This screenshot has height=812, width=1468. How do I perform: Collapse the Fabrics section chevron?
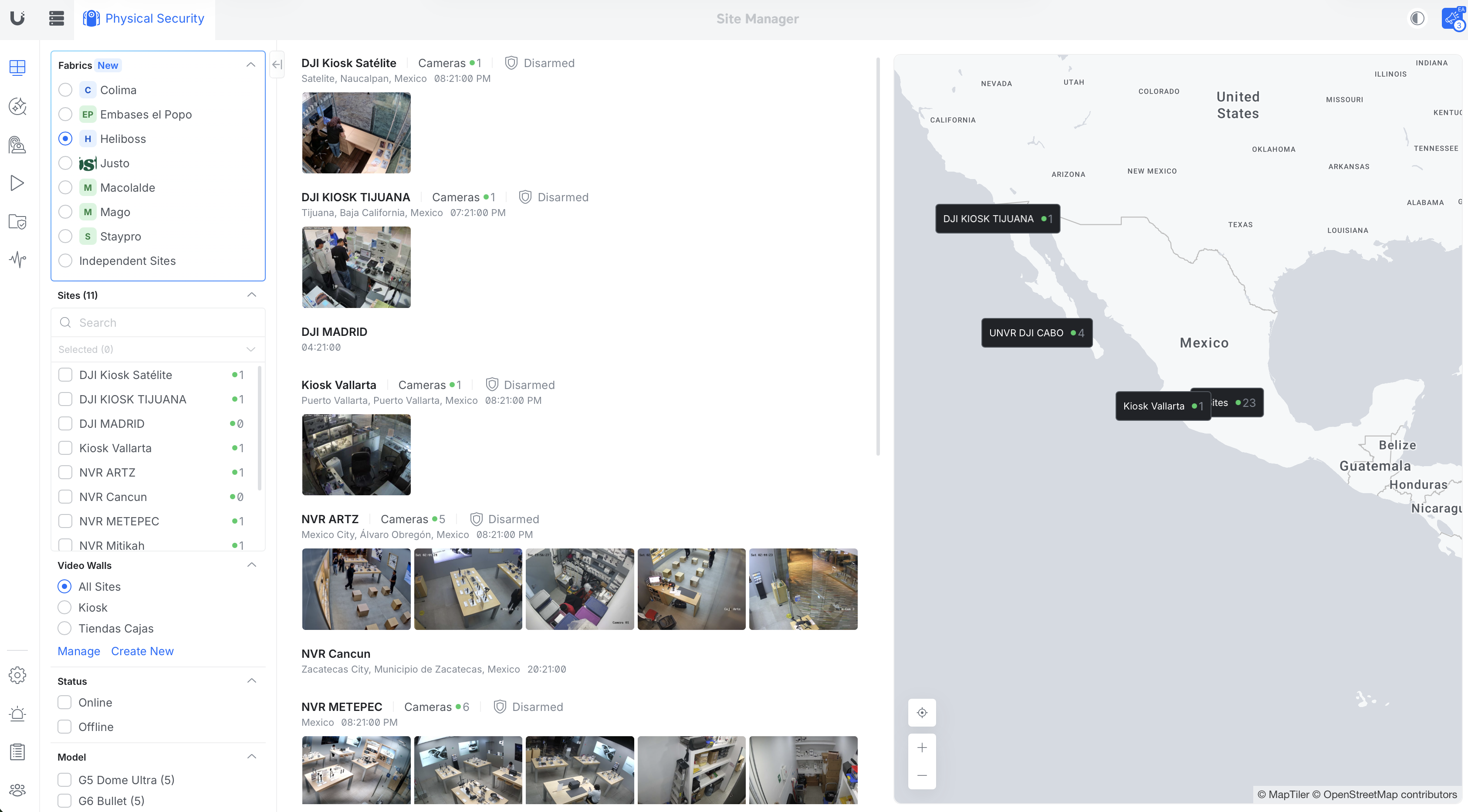(251, 65)
